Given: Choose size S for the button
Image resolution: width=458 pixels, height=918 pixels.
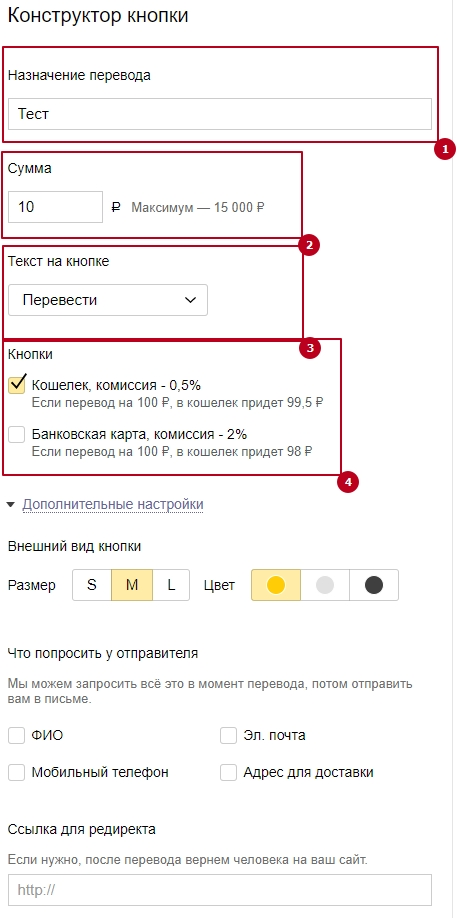Looking at the screenshot, I should 92,585.
